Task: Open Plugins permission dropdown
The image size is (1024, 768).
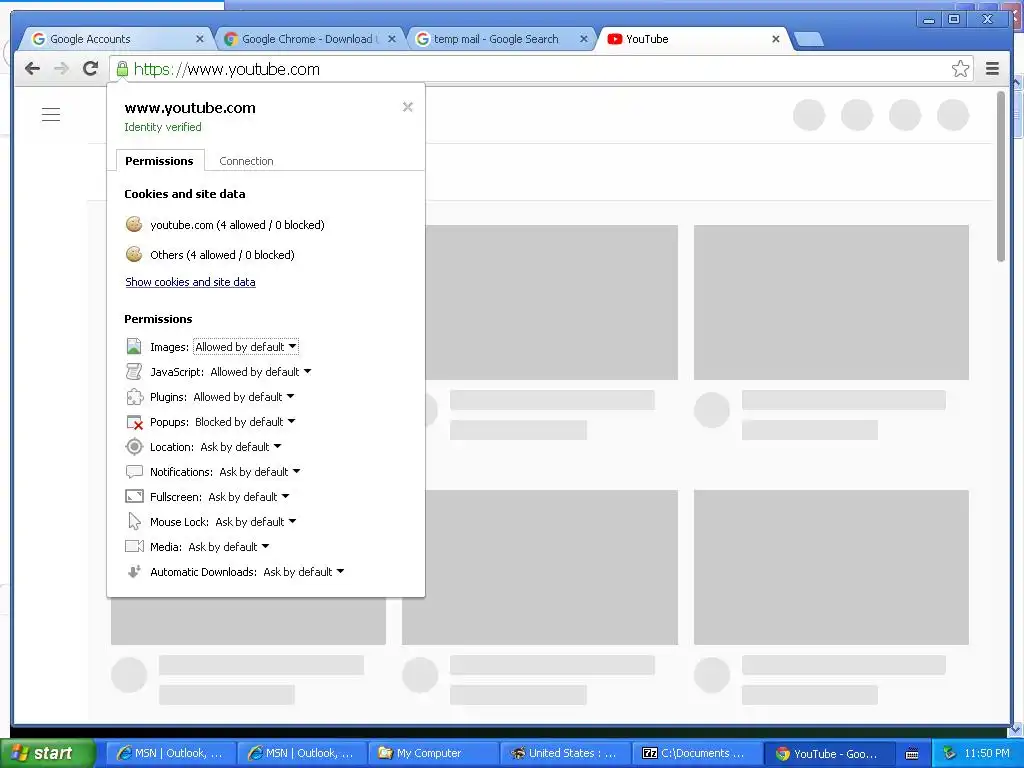Action: 244,397
